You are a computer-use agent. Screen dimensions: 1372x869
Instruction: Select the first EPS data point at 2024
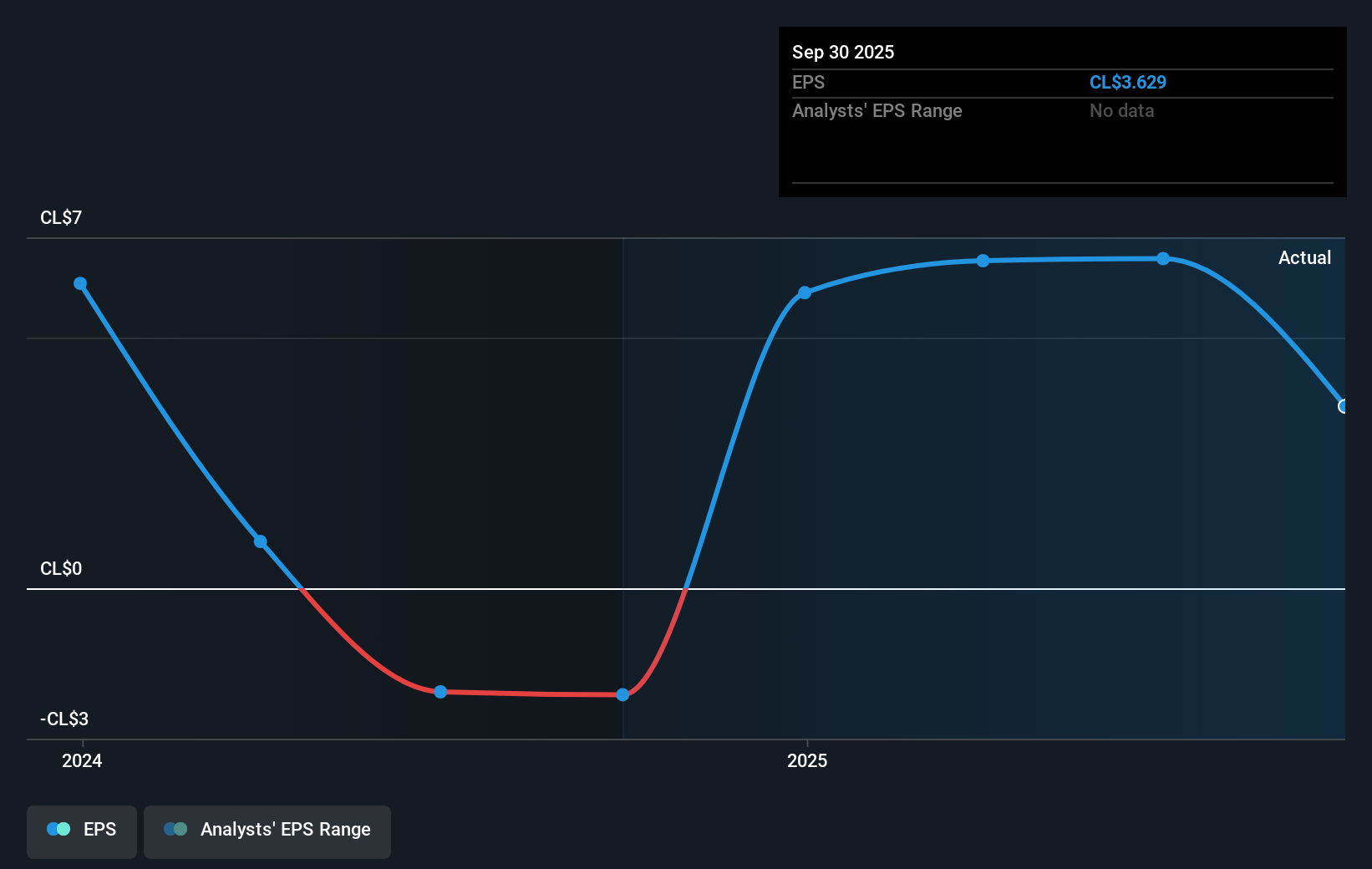tap(80, 283)
